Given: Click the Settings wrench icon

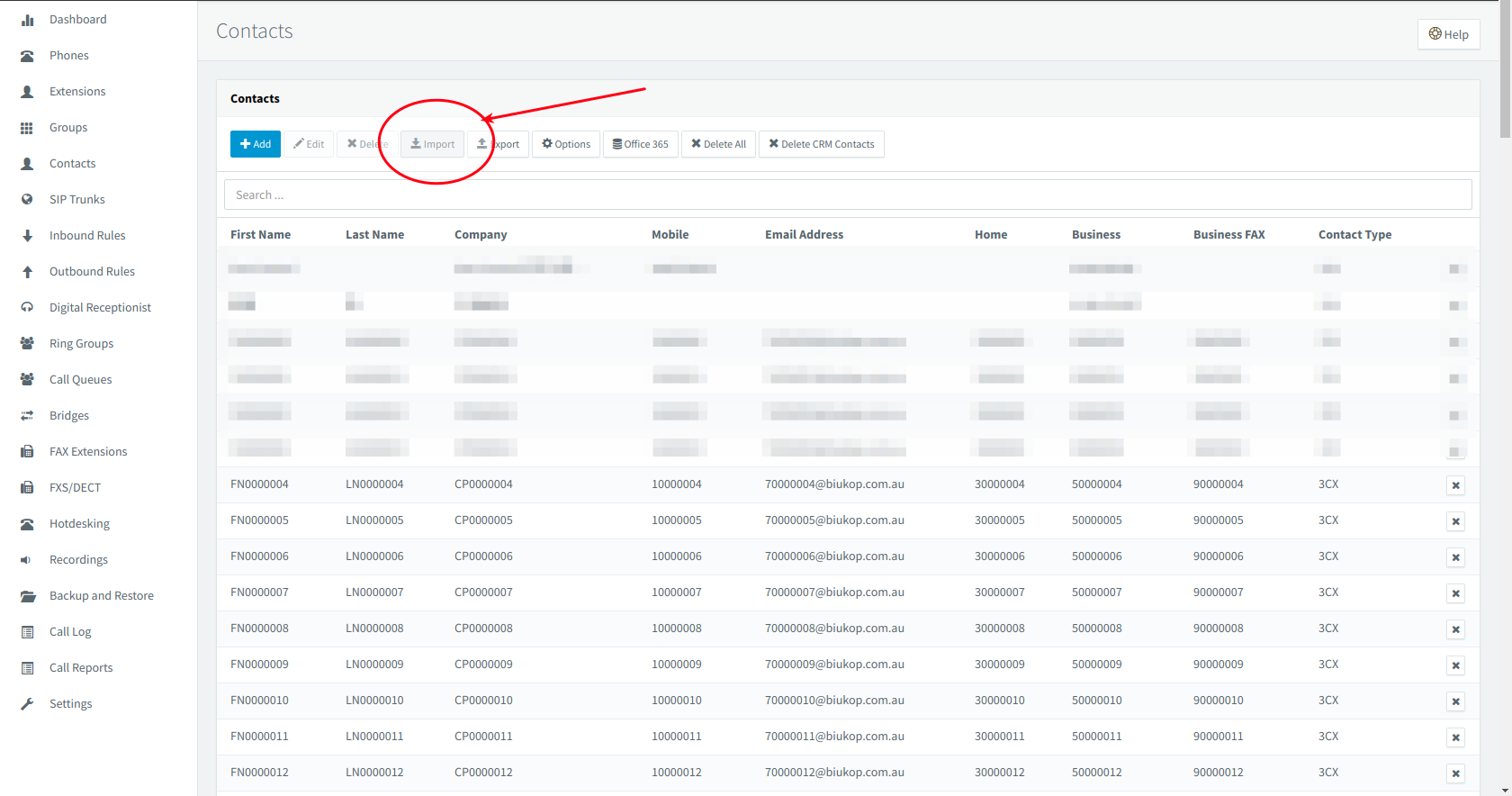Looking at the screenshot, I should point(27,704).
